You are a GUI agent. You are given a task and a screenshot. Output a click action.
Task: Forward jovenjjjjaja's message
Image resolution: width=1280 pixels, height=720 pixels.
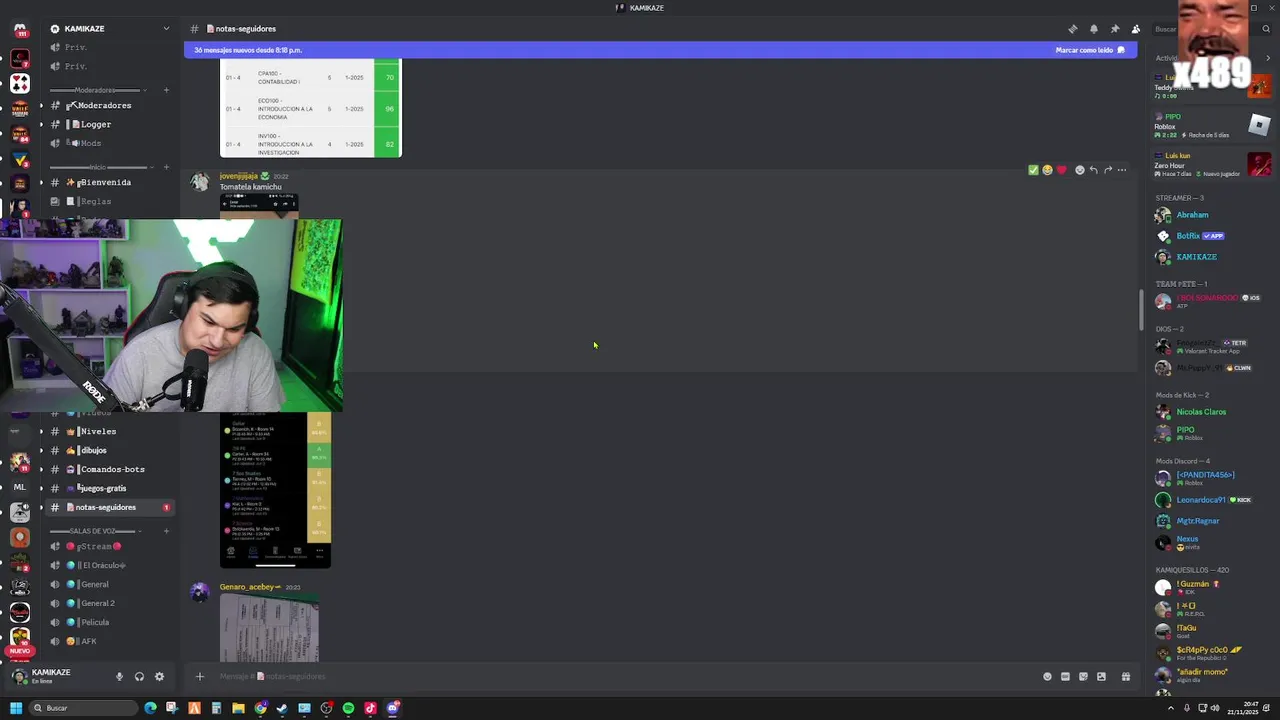point(1108,170)
